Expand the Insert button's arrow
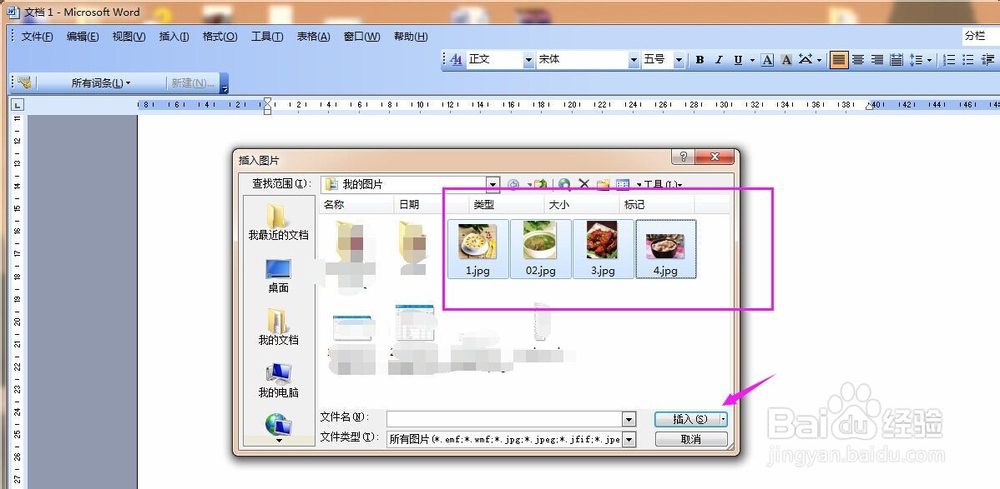The width and height of the screenshot is (1000, 489). point(723,419)
